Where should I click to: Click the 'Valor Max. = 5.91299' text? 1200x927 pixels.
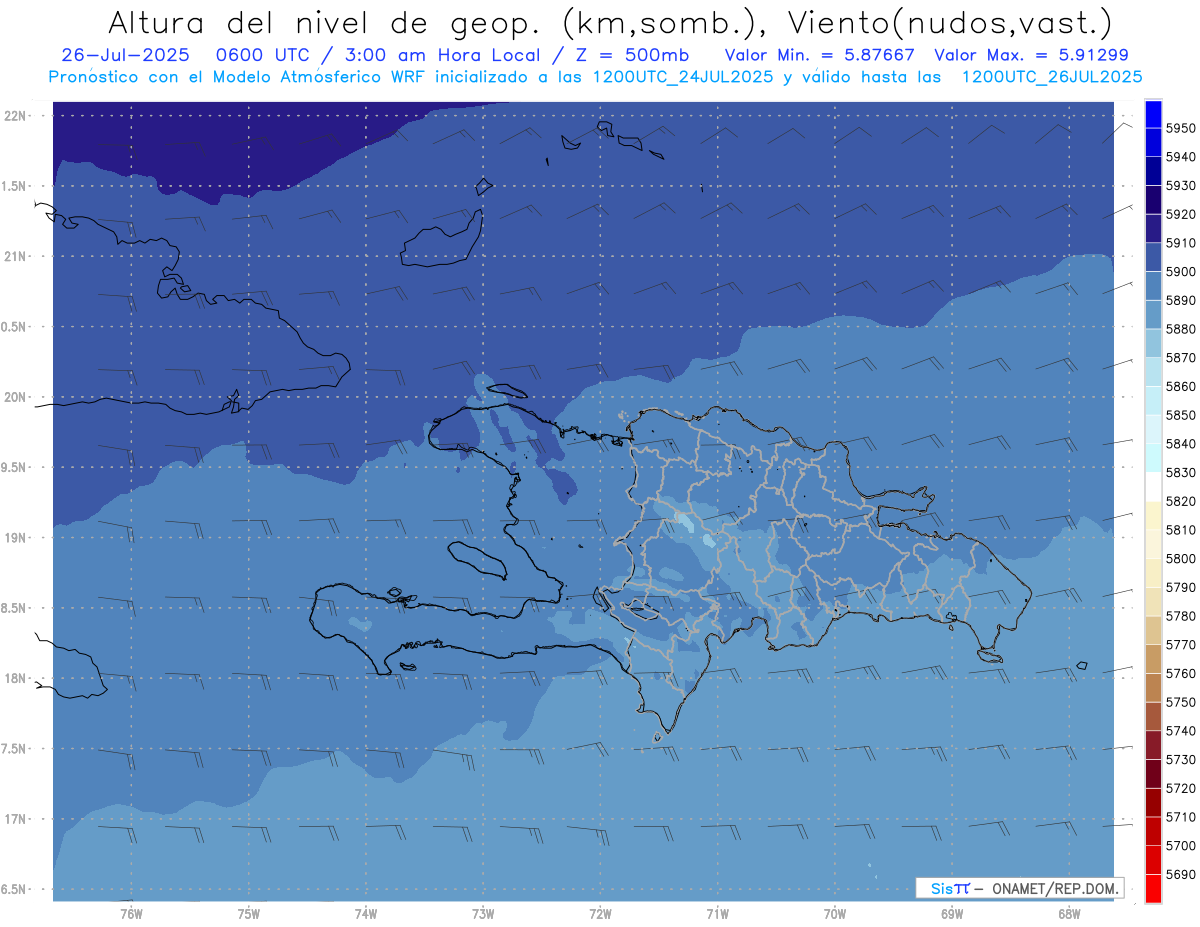pyautogui.click(x=1030, y=55)
